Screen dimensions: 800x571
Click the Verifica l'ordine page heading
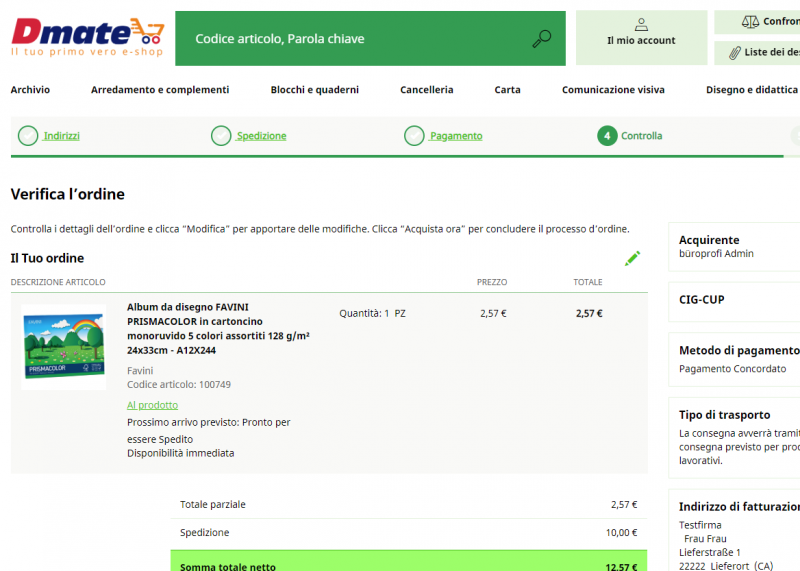[67, 194]
